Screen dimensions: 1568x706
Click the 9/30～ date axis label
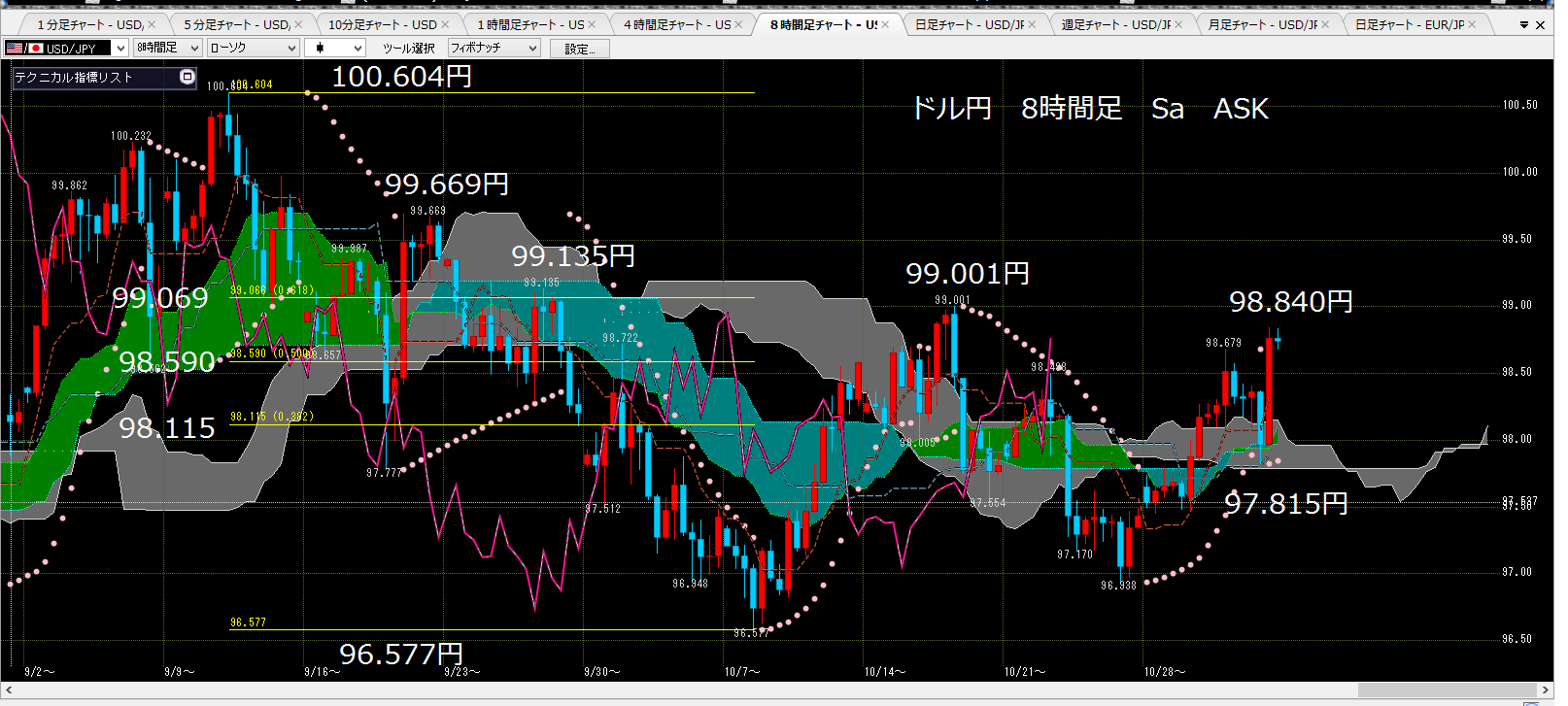(x=602, y=671)
